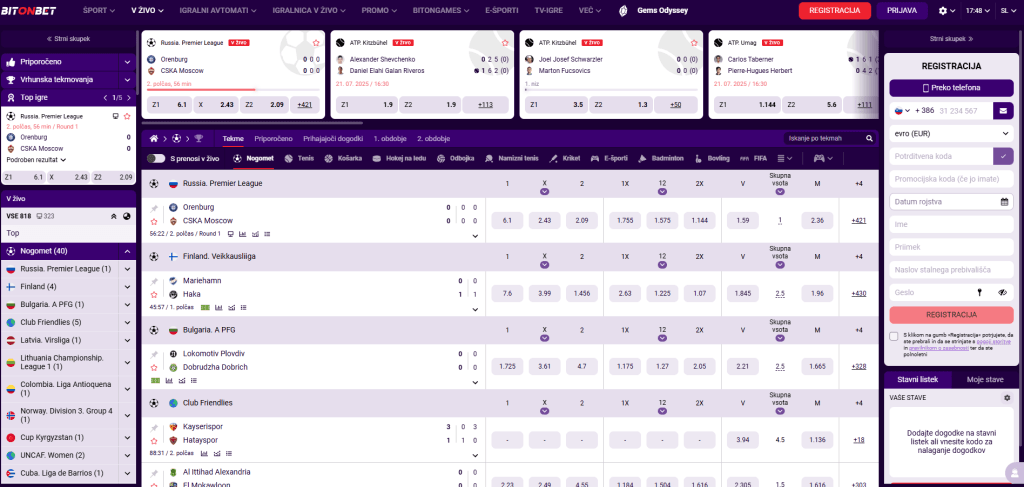Tick the terms agreement checkbox
The image size is (1024, 487).
coord(893,336)
